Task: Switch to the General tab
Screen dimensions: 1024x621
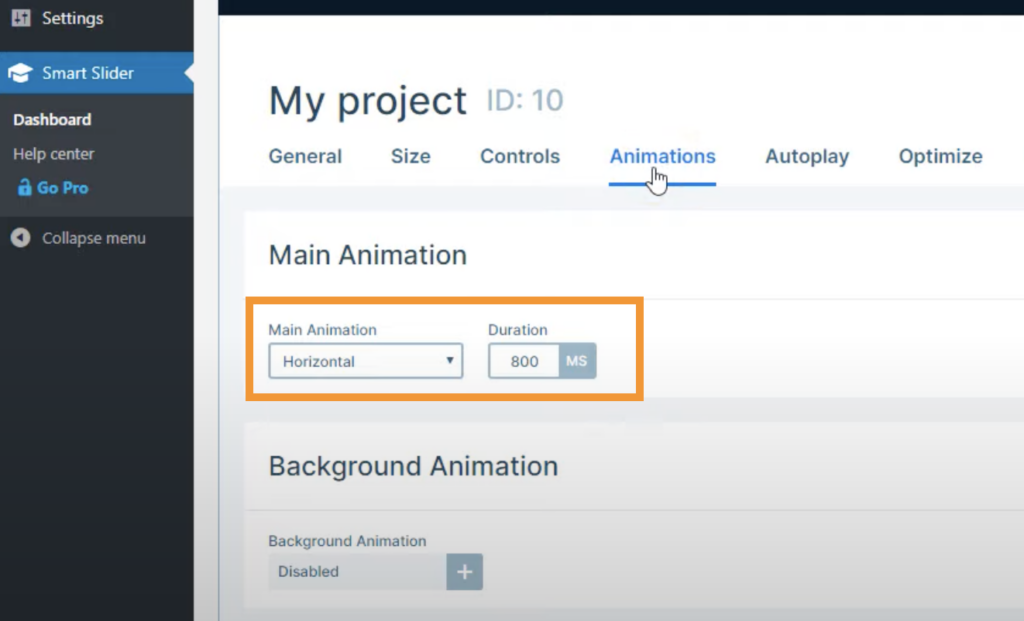Action: [x=305, y=156]
